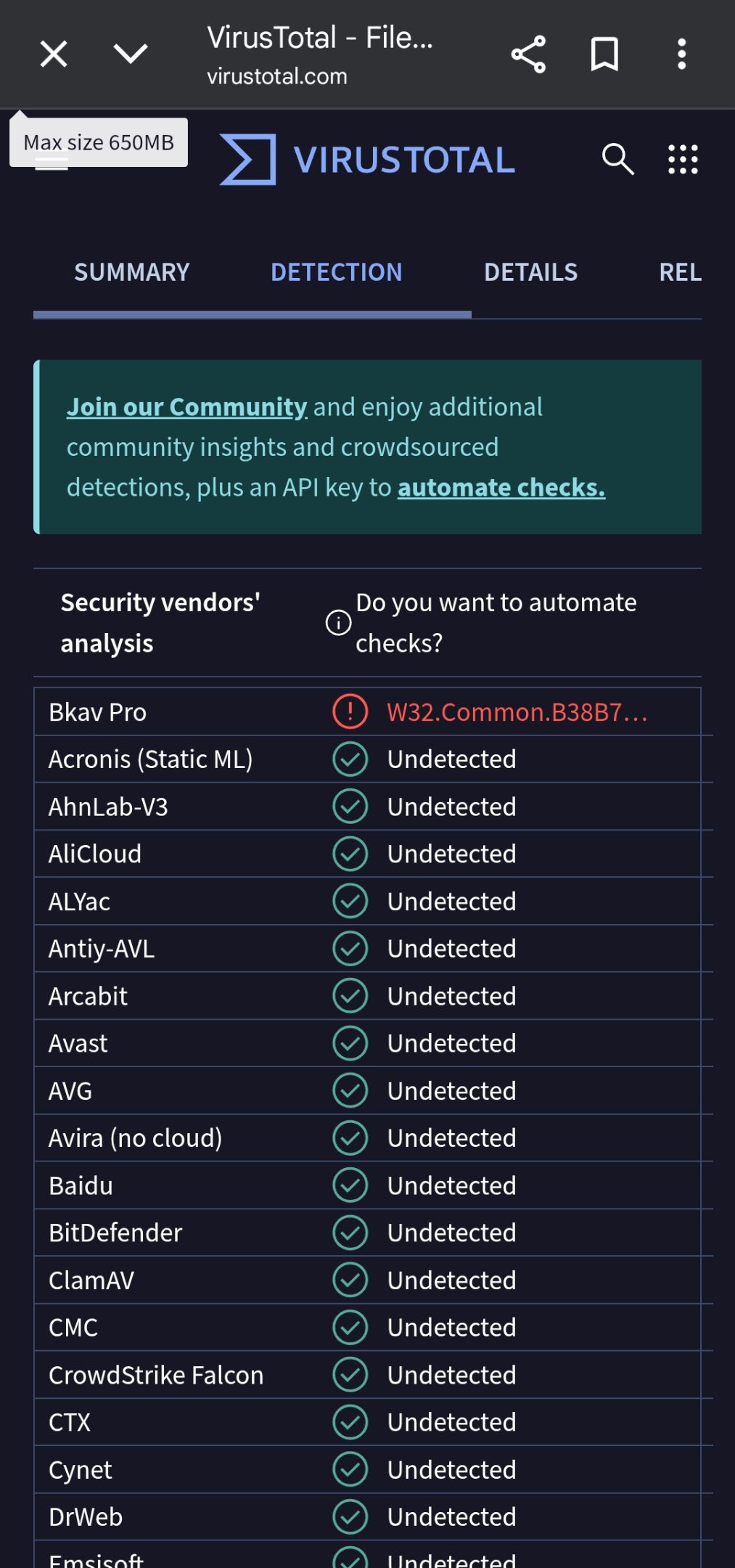Screen dimensions: 735x1568
Task: Tap the share icon in browser bar
Action: pos(528,54)
